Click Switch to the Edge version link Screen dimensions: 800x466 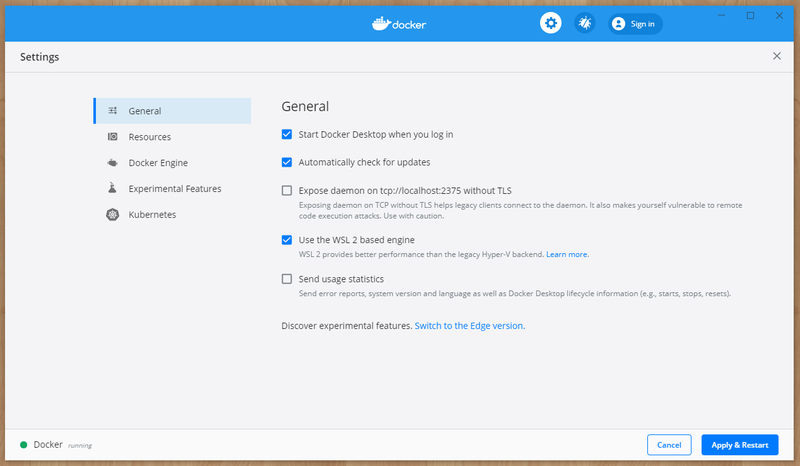pos(470,326)
